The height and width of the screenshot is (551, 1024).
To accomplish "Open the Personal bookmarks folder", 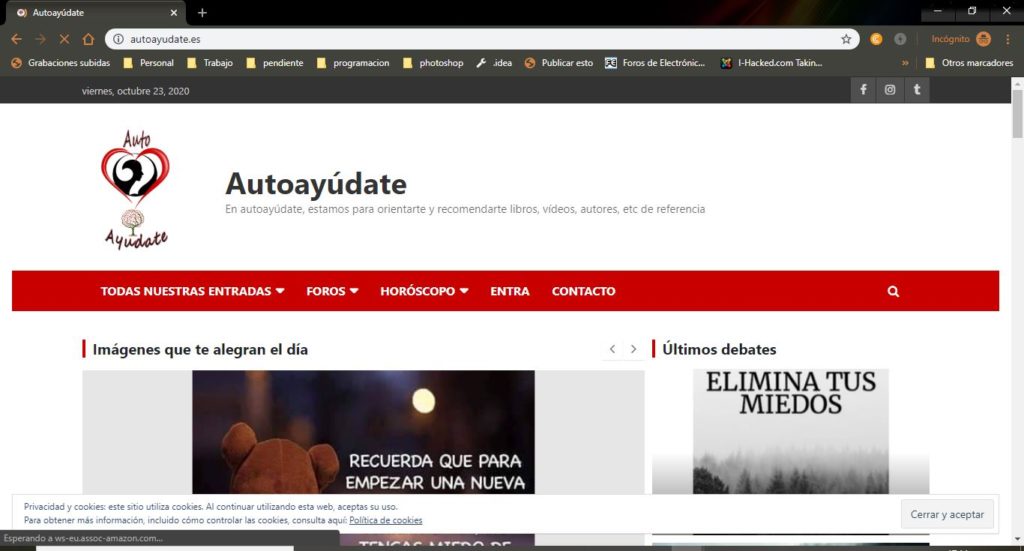I will [149, 63].
